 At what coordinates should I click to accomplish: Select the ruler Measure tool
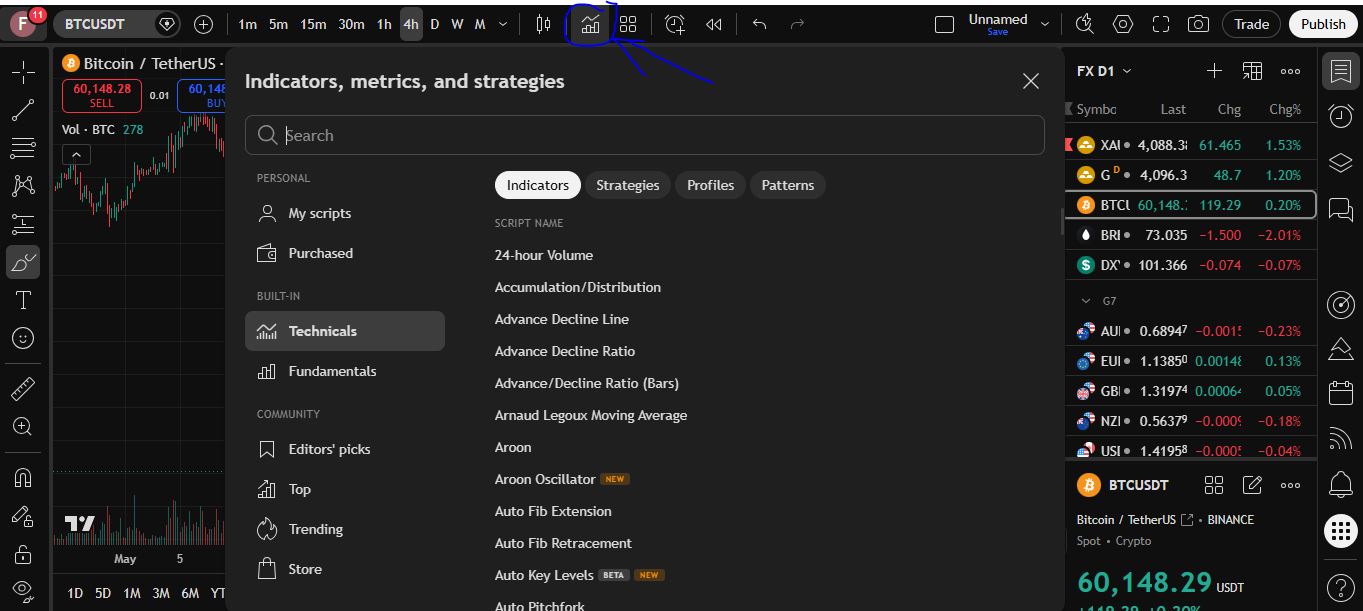23,388
